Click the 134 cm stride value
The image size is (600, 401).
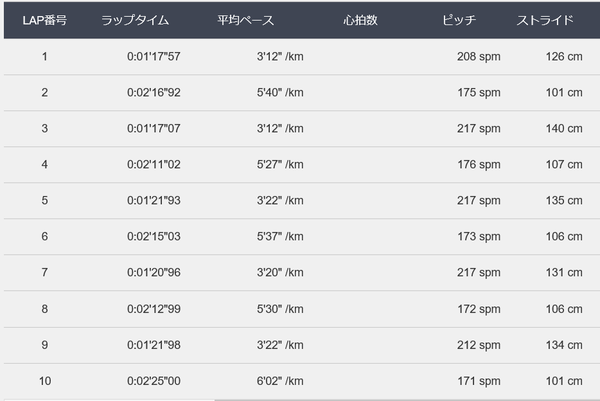(564, 345)
